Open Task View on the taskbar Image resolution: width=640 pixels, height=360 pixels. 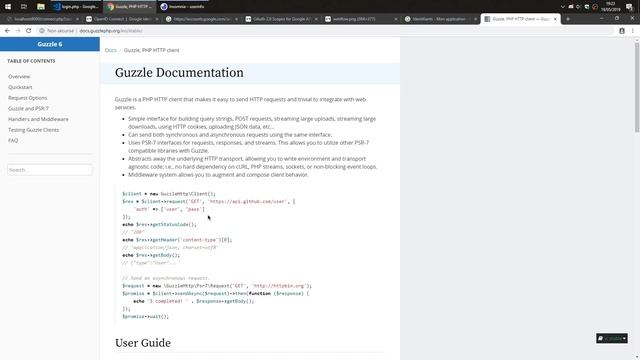24,7
